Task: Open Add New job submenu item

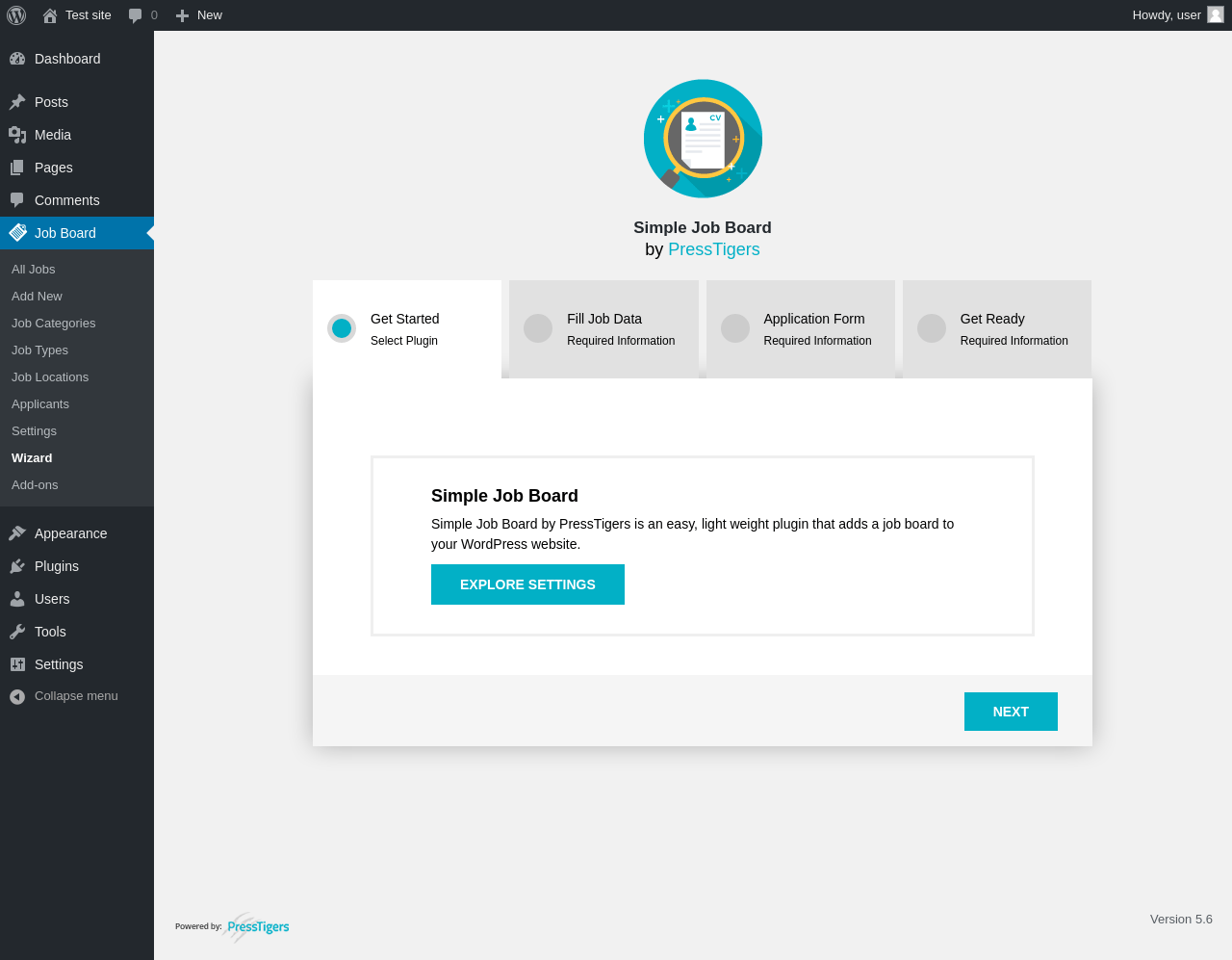Action: point(77,297)
